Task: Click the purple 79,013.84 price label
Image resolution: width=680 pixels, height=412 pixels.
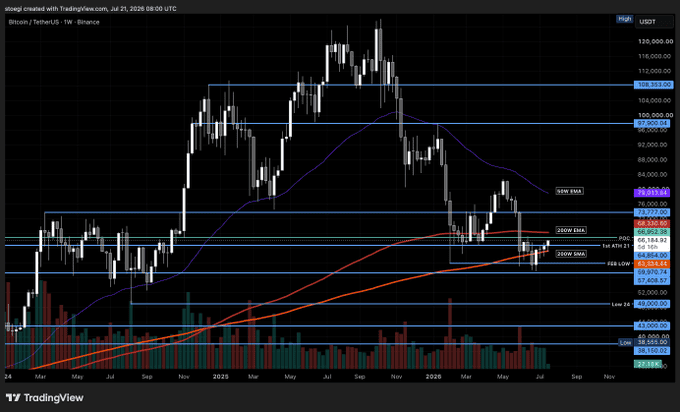Action: tap(652, 193)
